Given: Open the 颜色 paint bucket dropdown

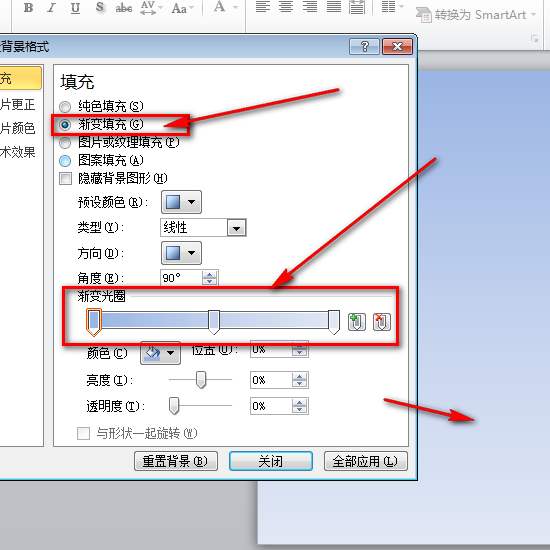Looking at the screenshot, I should pos(160,353).
